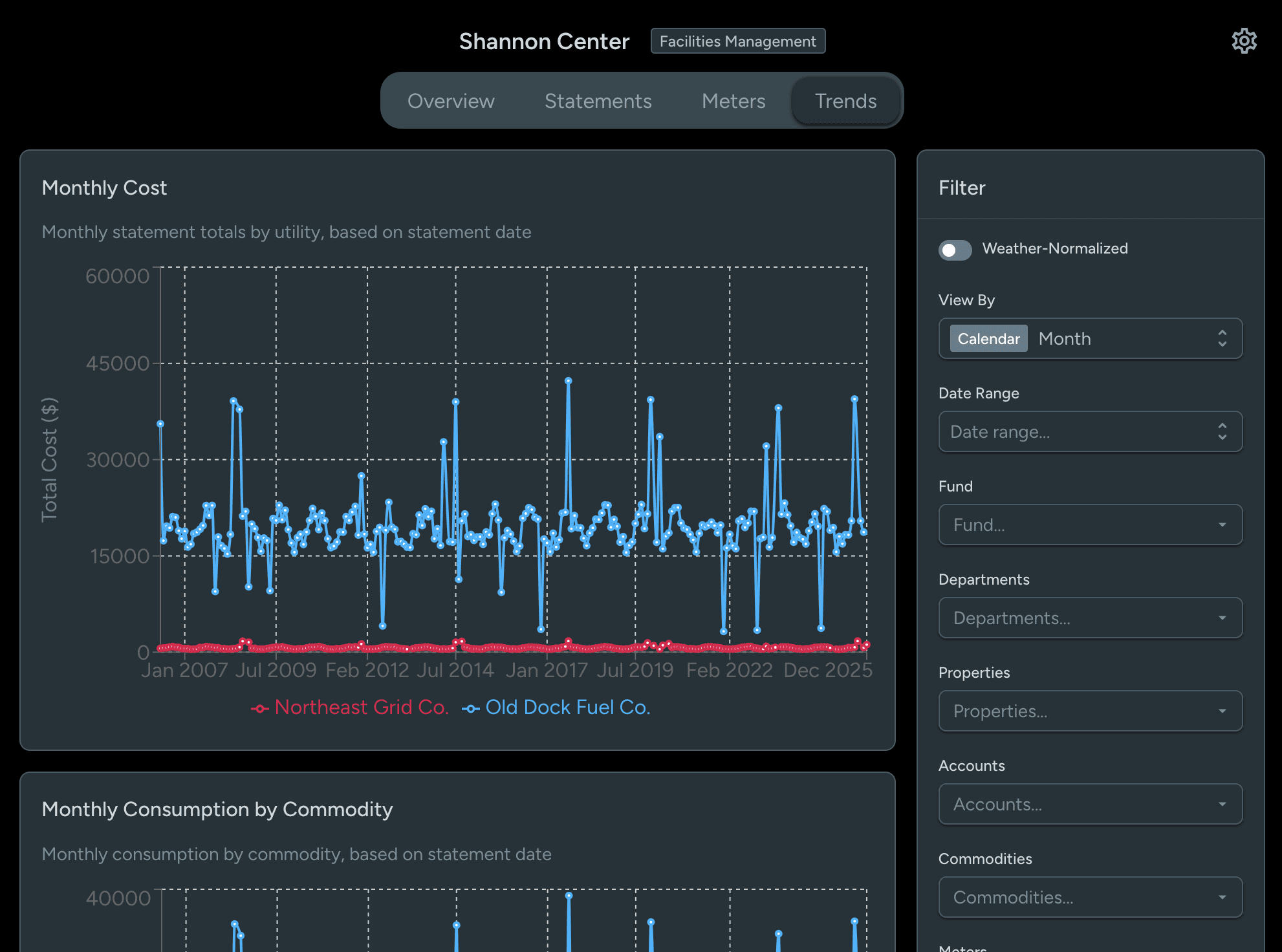Open the Meters tab
The image size is (1282, 952).
click(733, 101)
